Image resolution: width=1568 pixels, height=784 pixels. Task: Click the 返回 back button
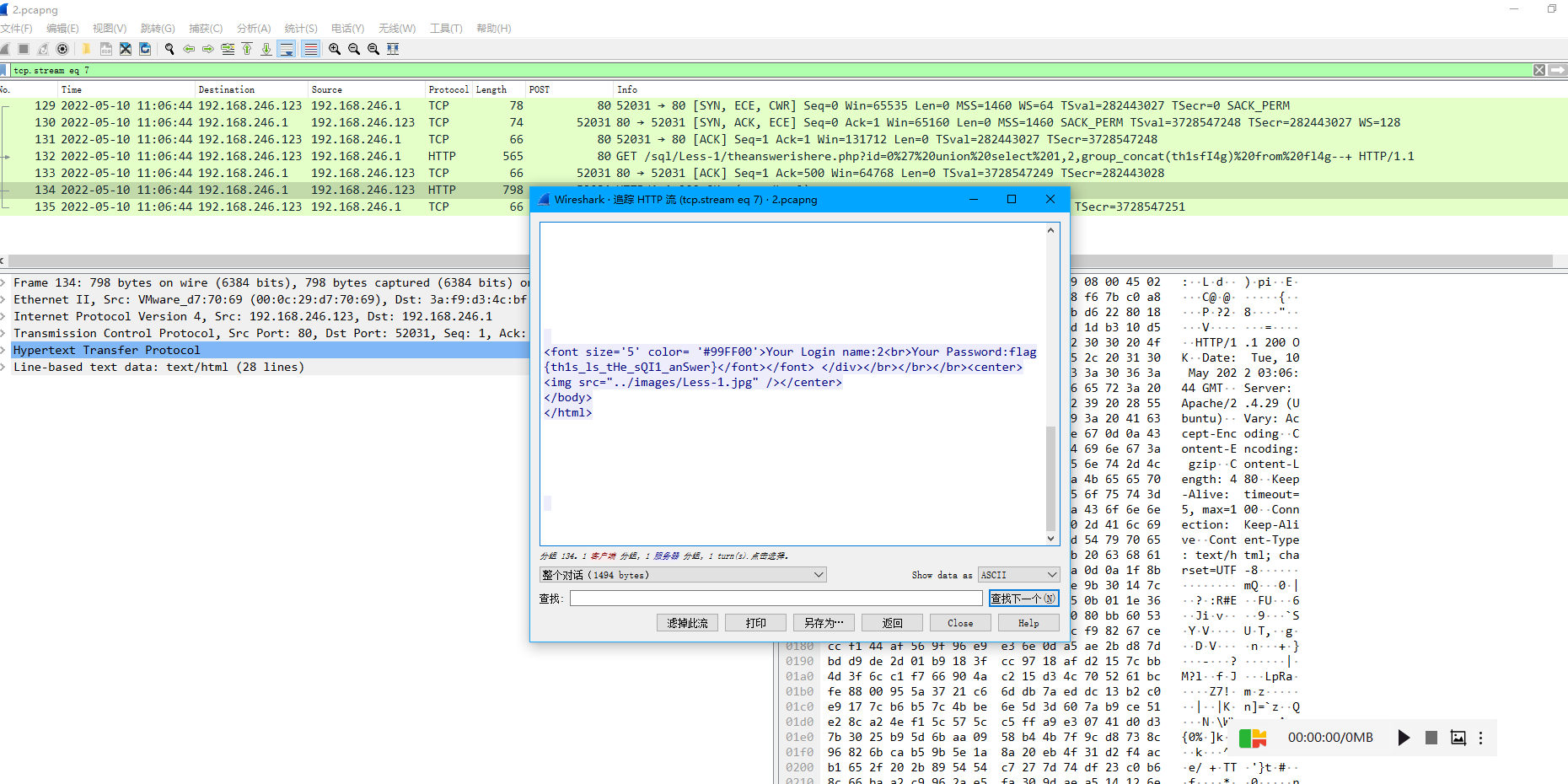tap(892, 623)
